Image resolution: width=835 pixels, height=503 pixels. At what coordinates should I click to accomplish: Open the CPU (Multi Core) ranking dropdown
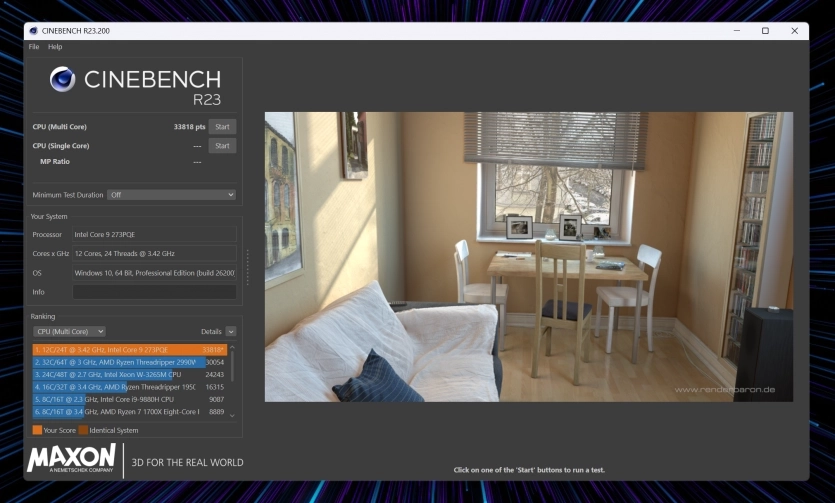coord(69,331)
